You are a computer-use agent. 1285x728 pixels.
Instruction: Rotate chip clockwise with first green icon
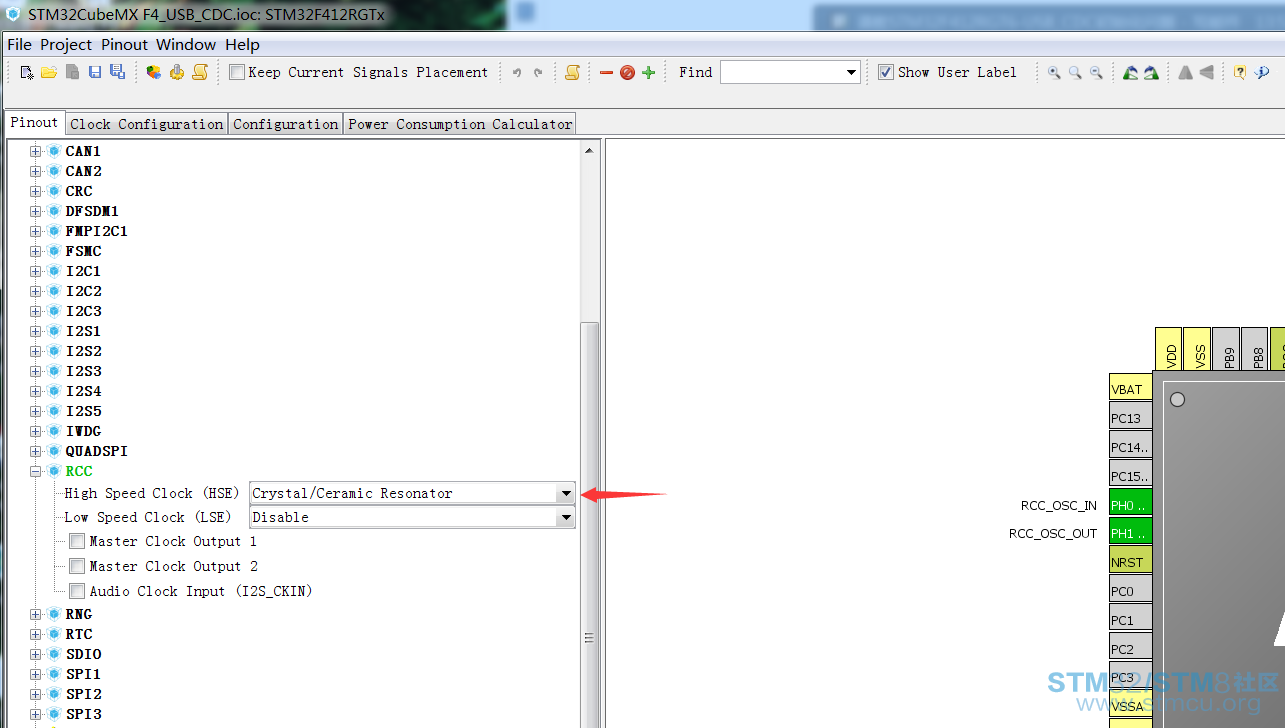click(x=1130, y=72)
